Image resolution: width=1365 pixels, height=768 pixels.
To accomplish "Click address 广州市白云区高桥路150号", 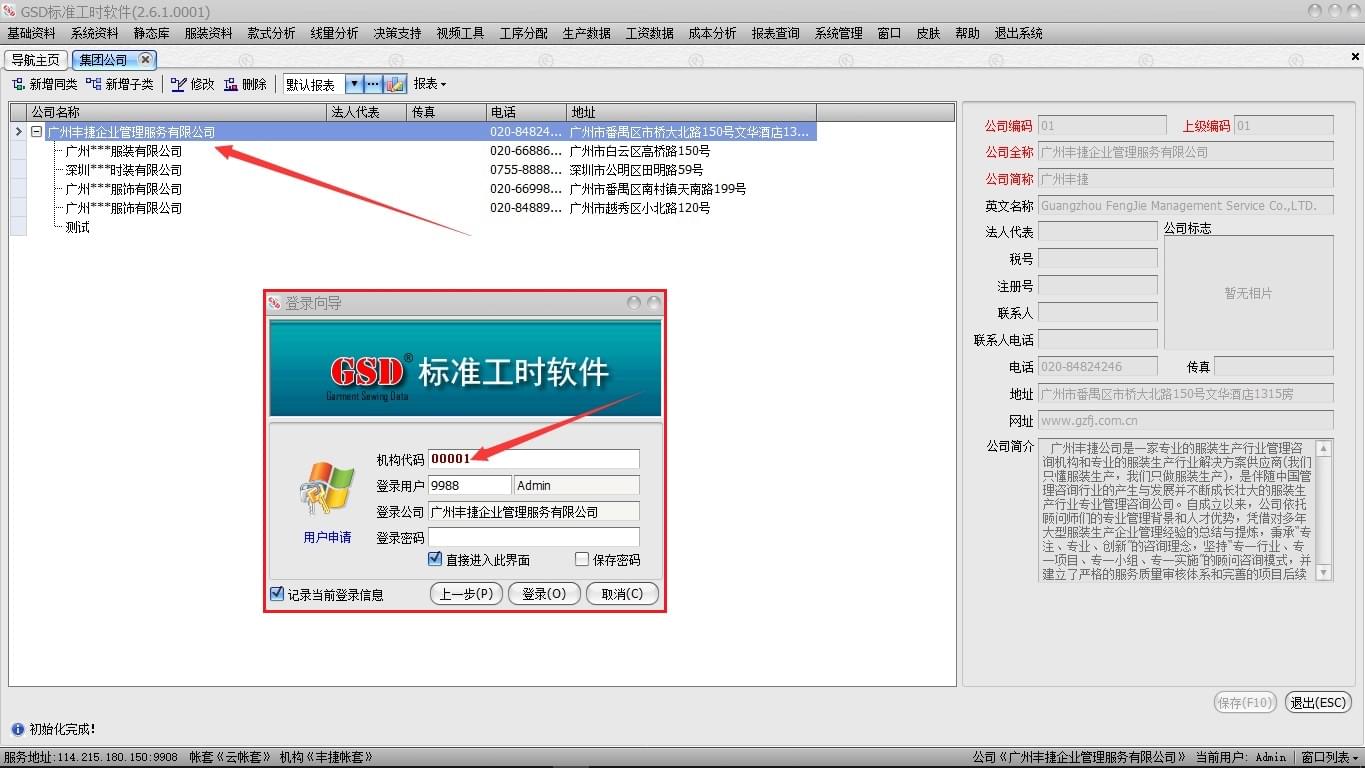I will click(x=640, y=151).
